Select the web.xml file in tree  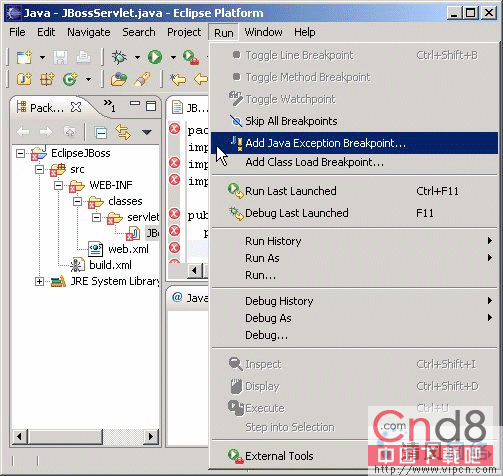pyautogui.click(x=128, y=249)
